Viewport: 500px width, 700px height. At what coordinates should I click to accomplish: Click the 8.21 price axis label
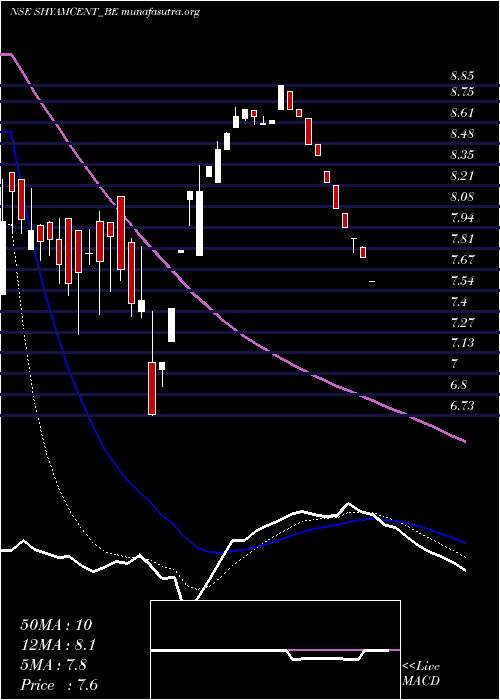462,176
